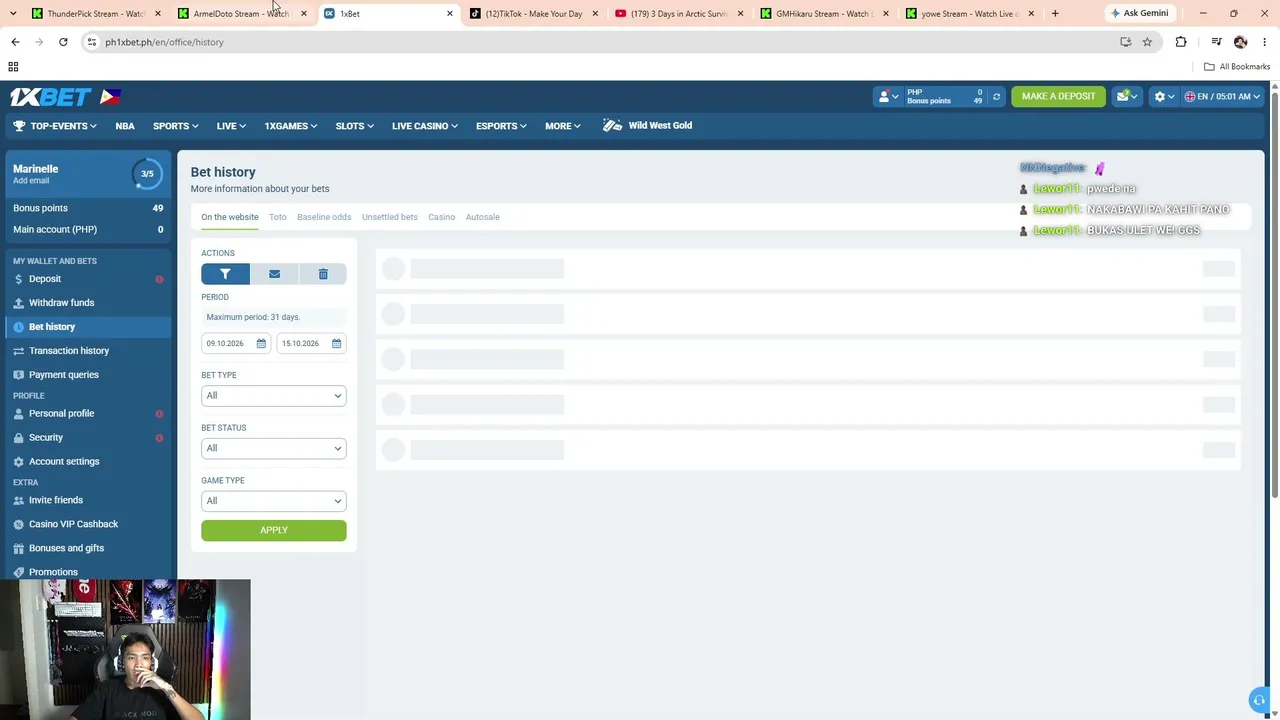Click the Apply button

coord(274,530)
